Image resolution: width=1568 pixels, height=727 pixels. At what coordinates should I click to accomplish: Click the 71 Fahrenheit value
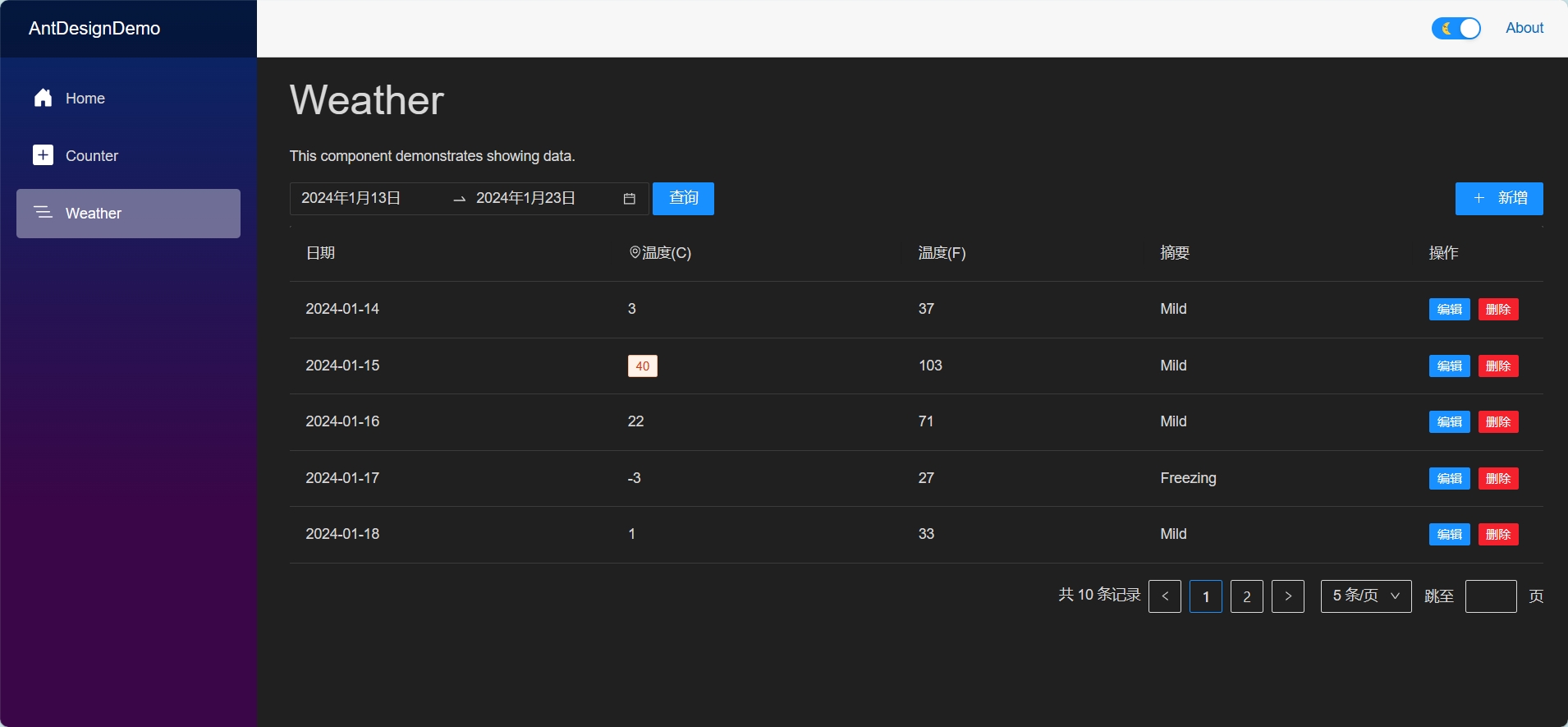point(926,421)
